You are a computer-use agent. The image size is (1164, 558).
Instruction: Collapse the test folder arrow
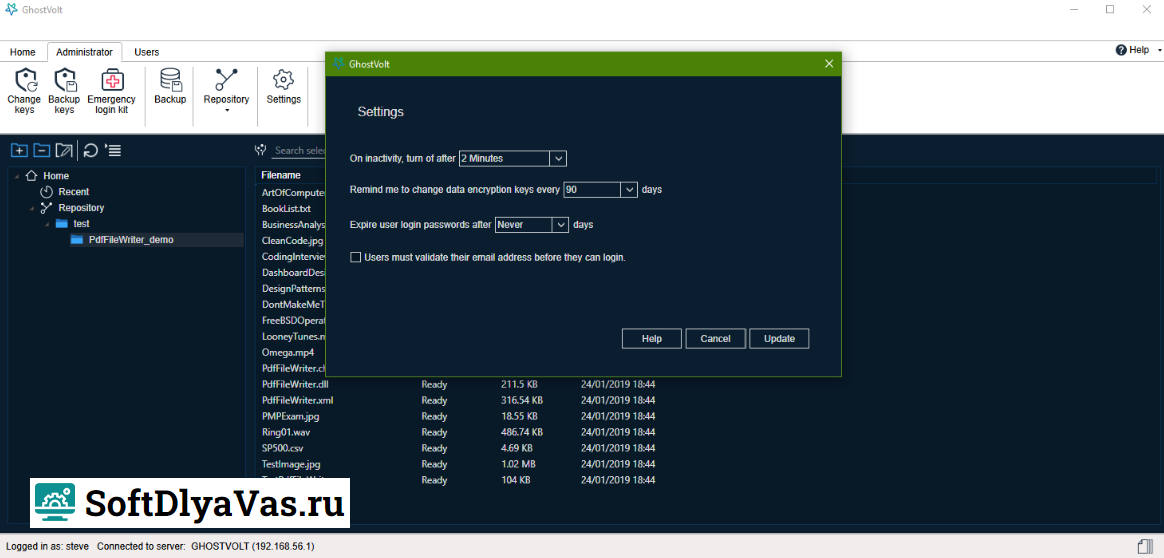pyautogui.click(x=47, y=223)
